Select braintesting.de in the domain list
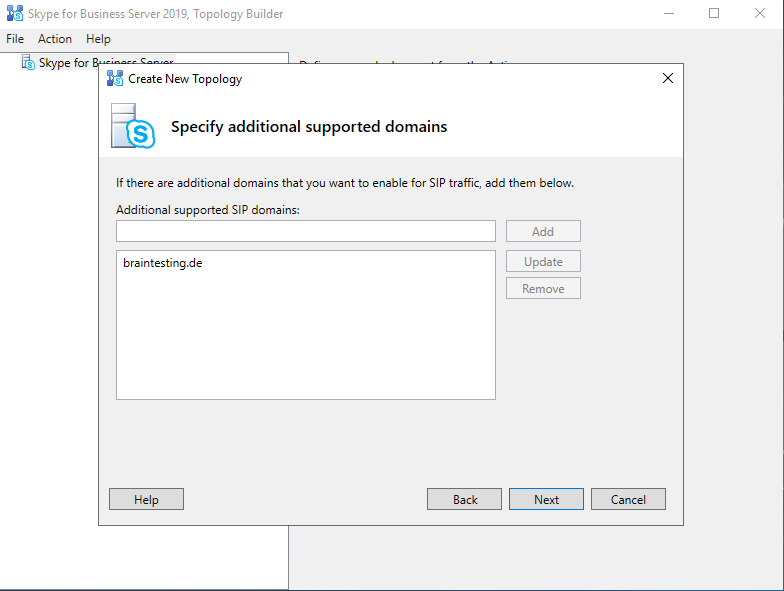 pyautogui.click(x=163, y=263)
